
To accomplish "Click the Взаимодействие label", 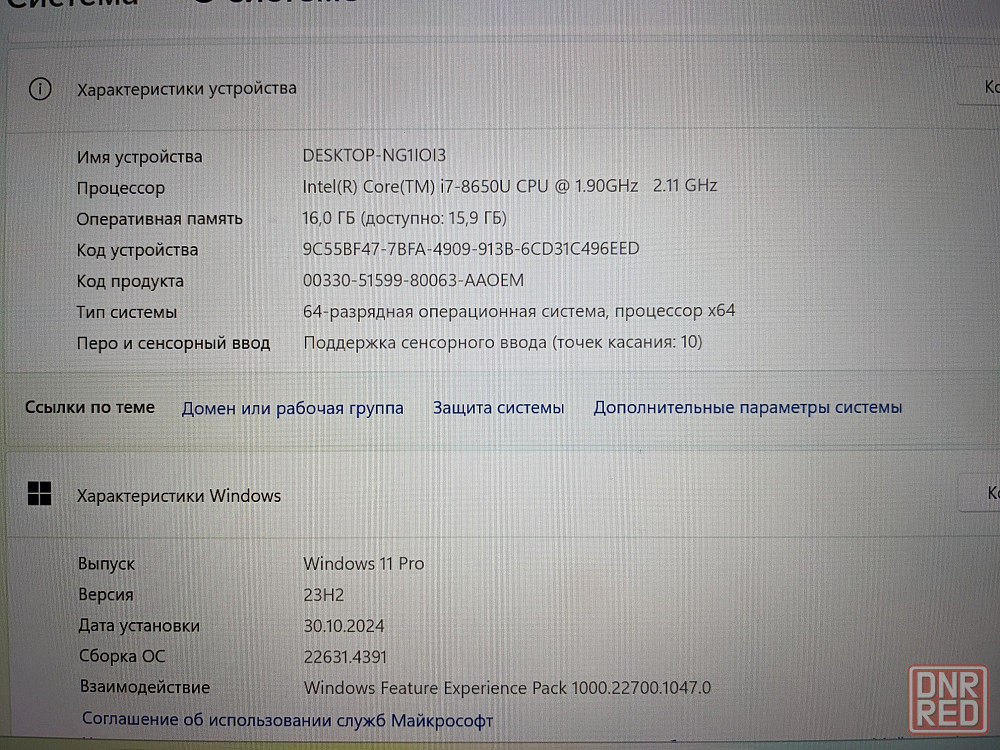I will (x=145, y=688).
